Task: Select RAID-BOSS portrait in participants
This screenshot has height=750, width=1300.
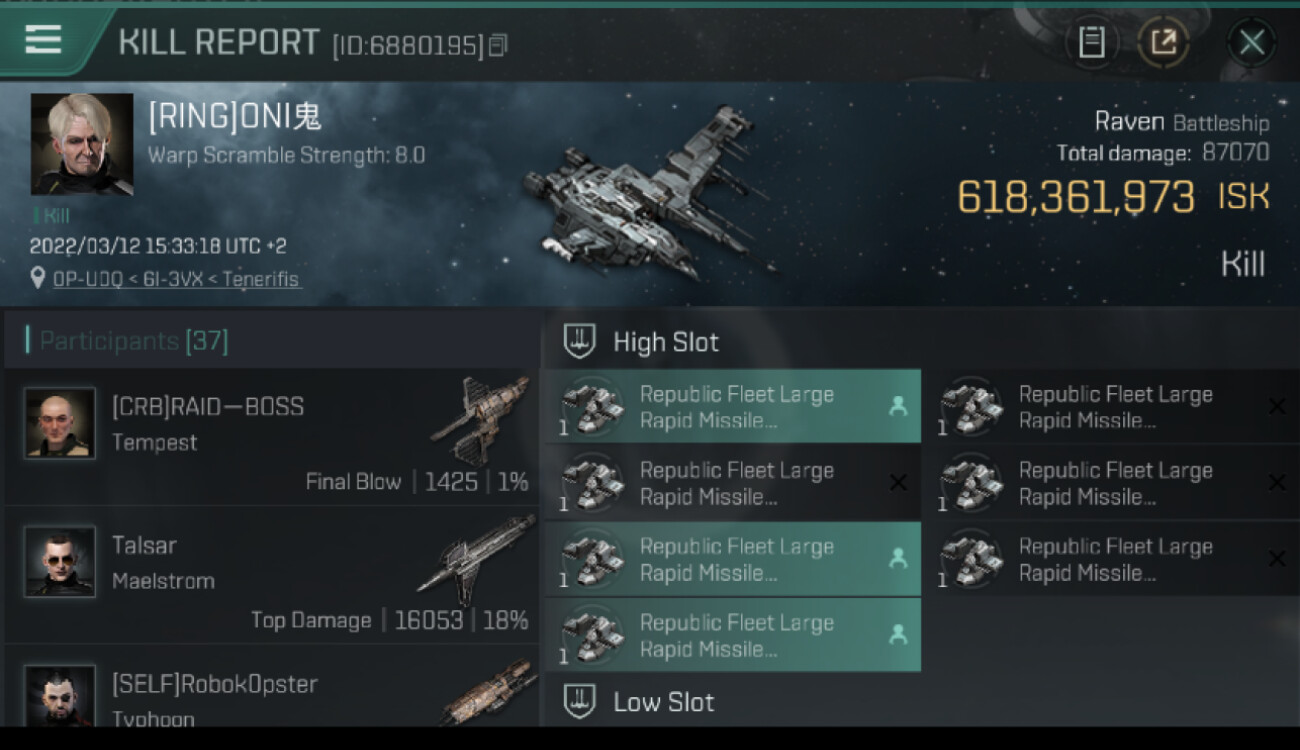Action: (x=60, y=423)
